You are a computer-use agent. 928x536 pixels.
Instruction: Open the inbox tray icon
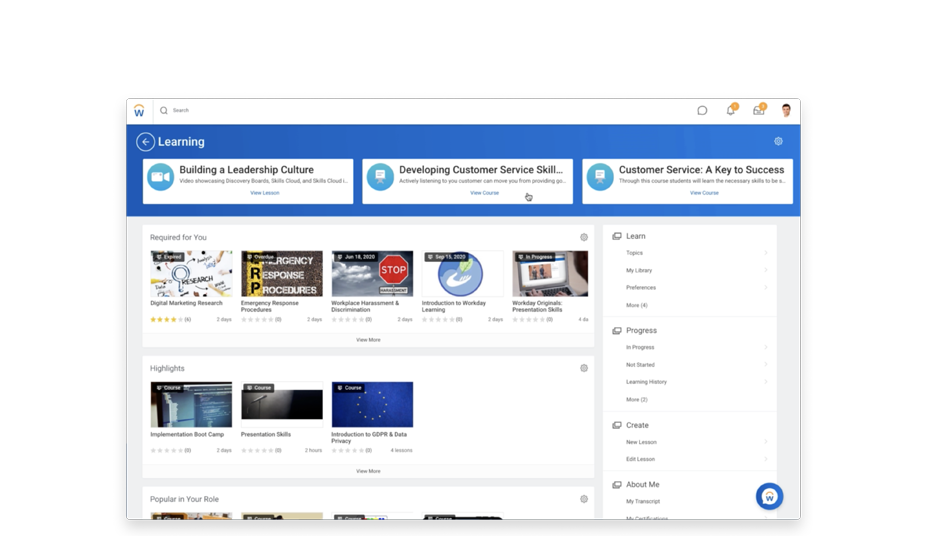[x=759, y=111]
